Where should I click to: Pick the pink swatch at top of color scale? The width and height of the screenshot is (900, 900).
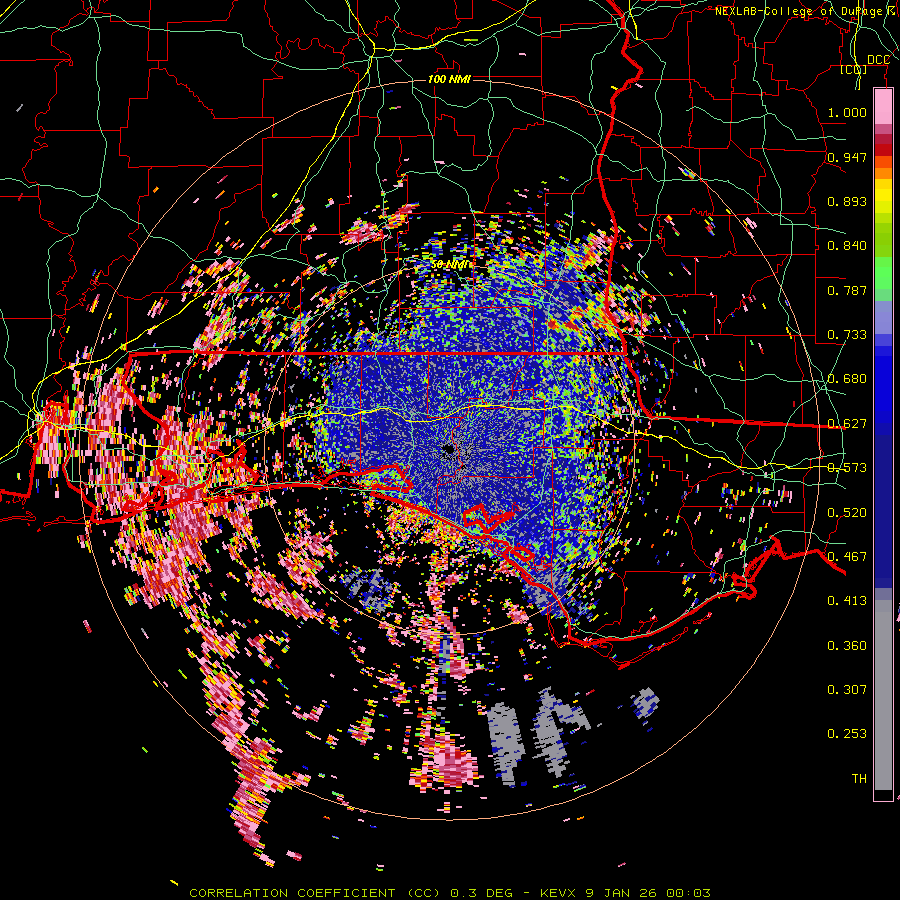883,107
